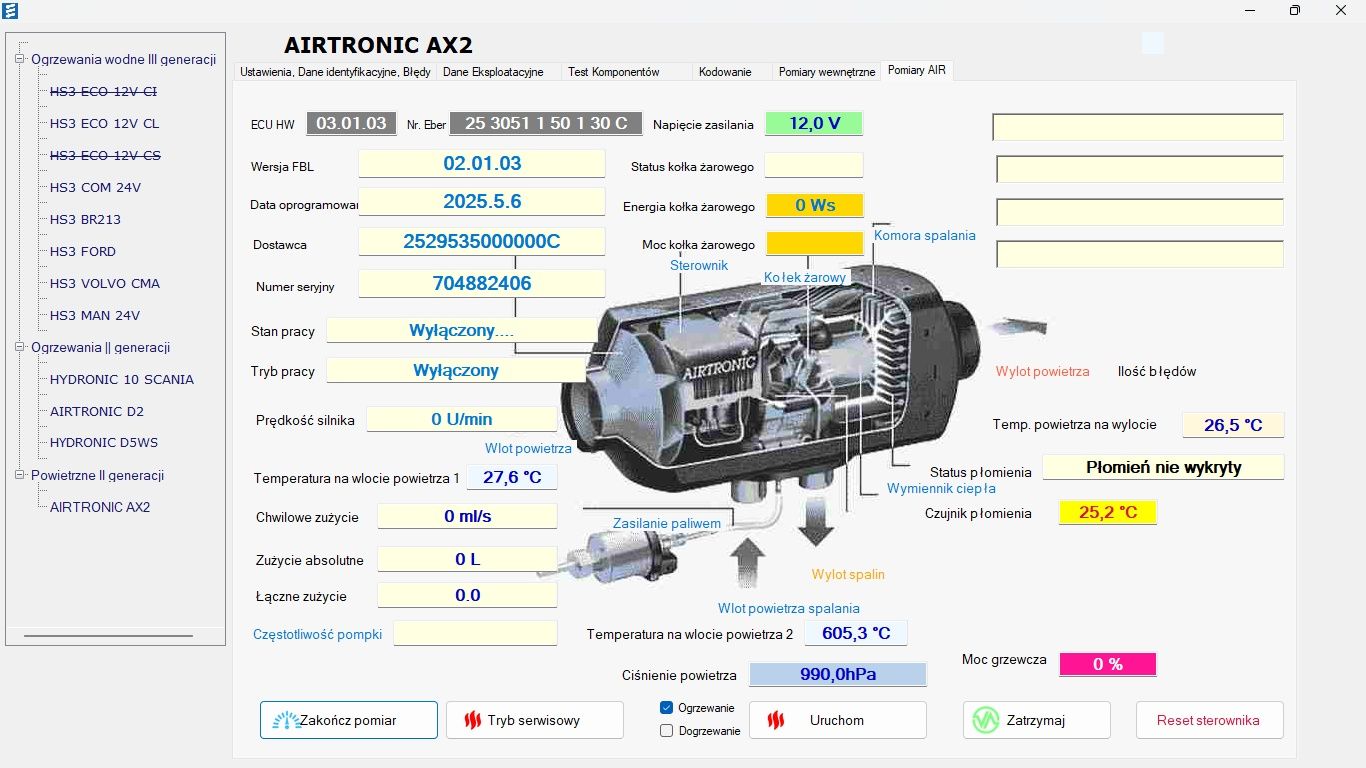Click the 605,3 °C inlet temperature 2 value
This screenshot has height=768, width=1366.
point(856,633)
